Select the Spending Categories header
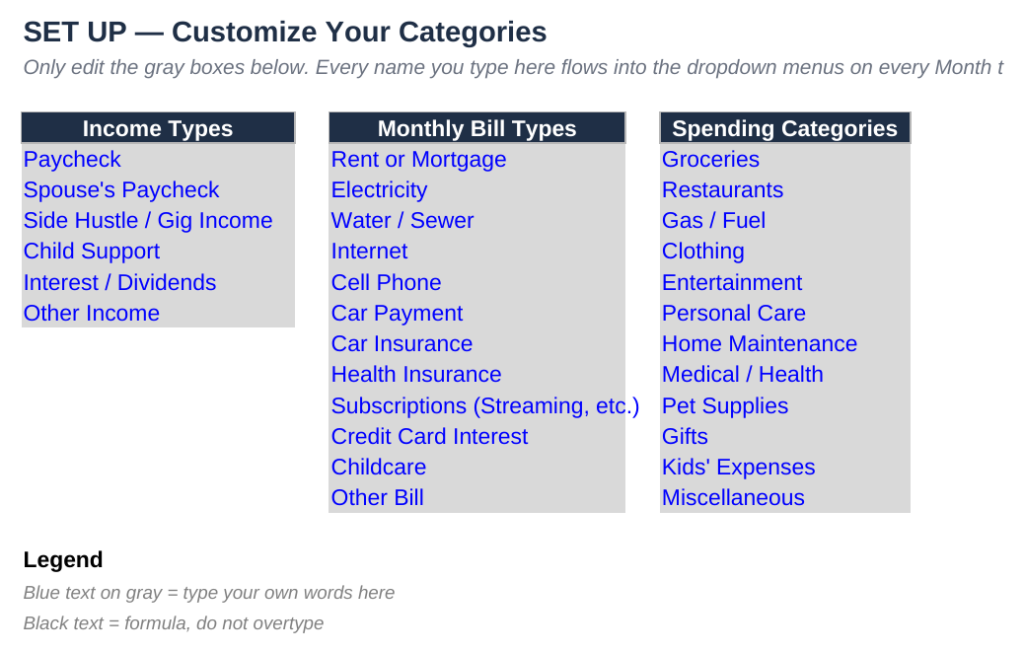Image resolution: width=1024 pixels, height=653 pixels. [x=784, y=128]
